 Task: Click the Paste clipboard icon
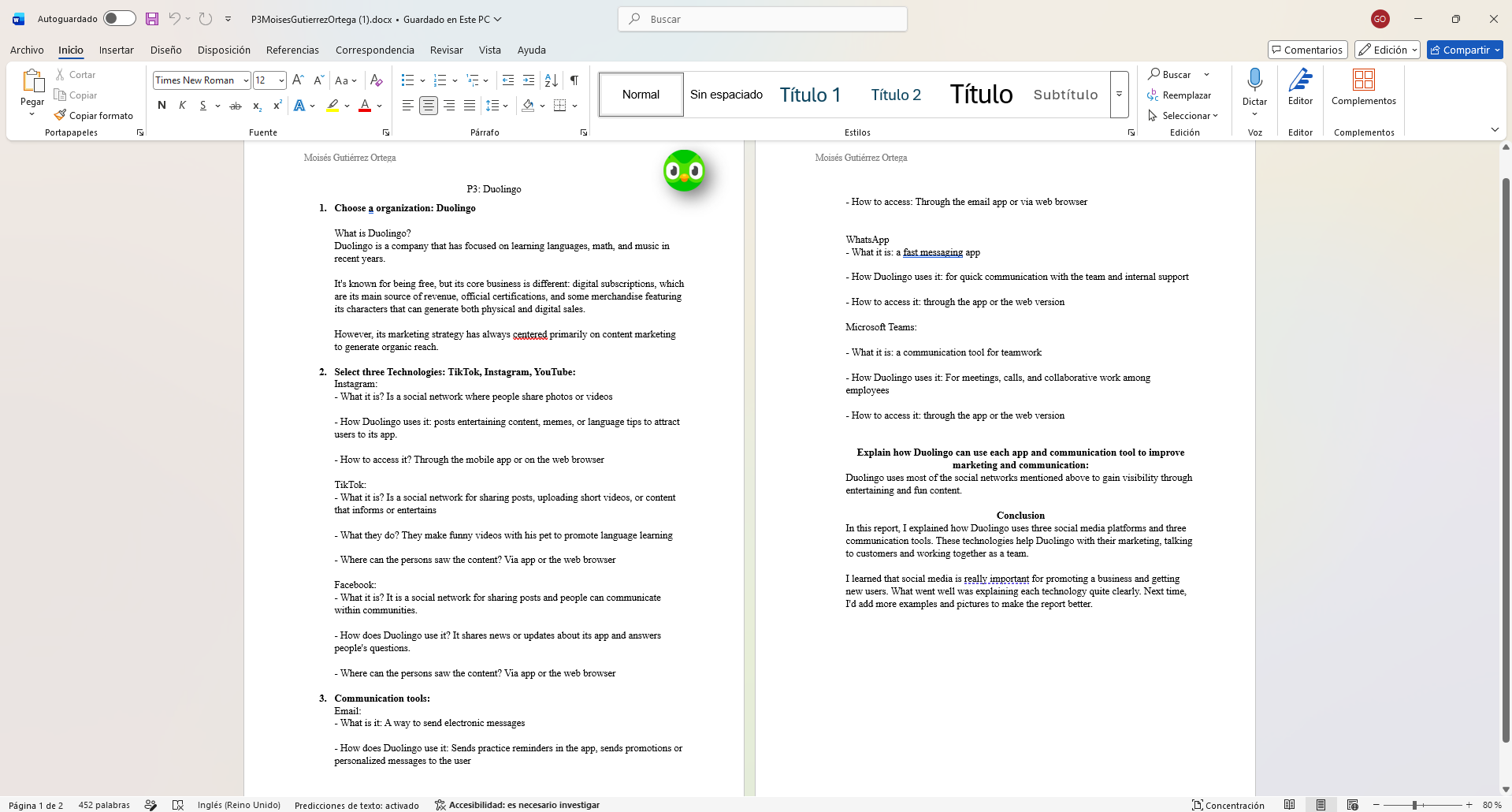(32, 80)
